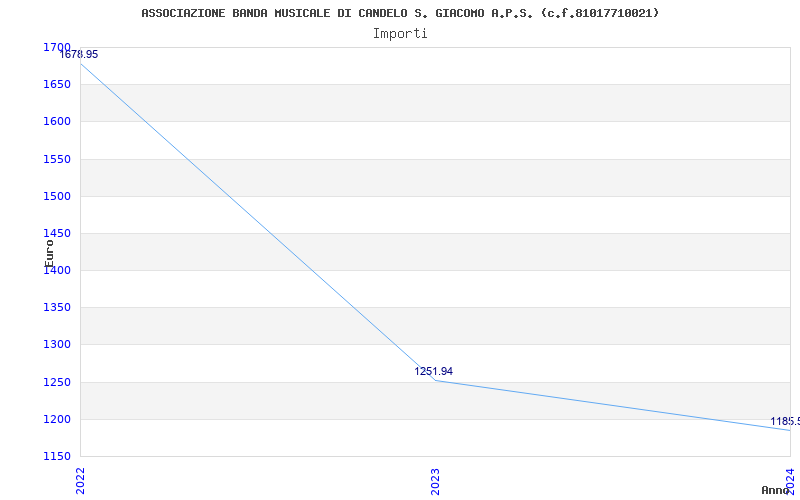Image resolution: width=800 pixels, height=500 pixels.
Task: Click the 1250 y-axis tick label
Action: [57, 382]
